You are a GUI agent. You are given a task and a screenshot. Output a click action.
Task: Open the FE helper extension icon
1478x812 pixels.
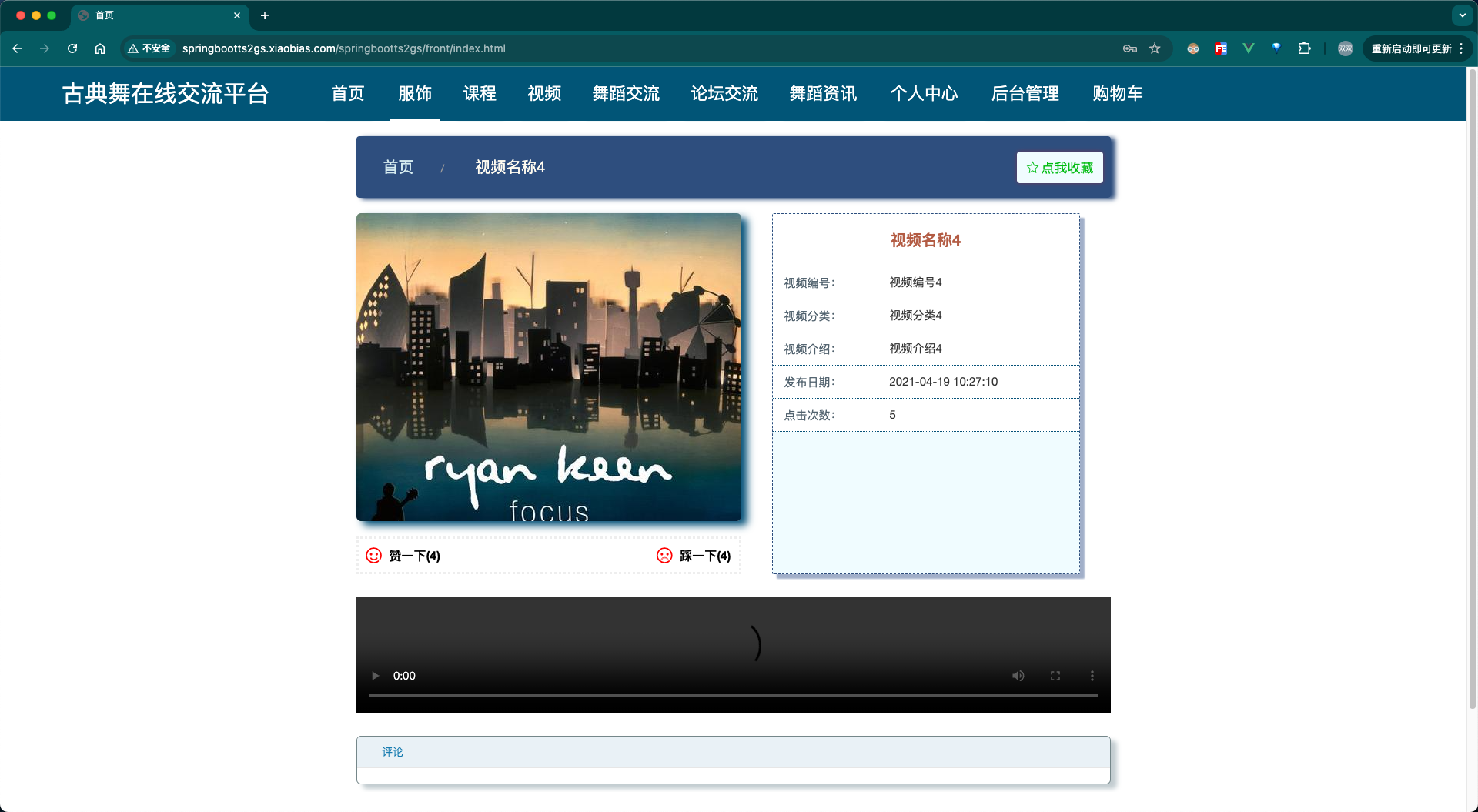click(x=1221, y=48)
